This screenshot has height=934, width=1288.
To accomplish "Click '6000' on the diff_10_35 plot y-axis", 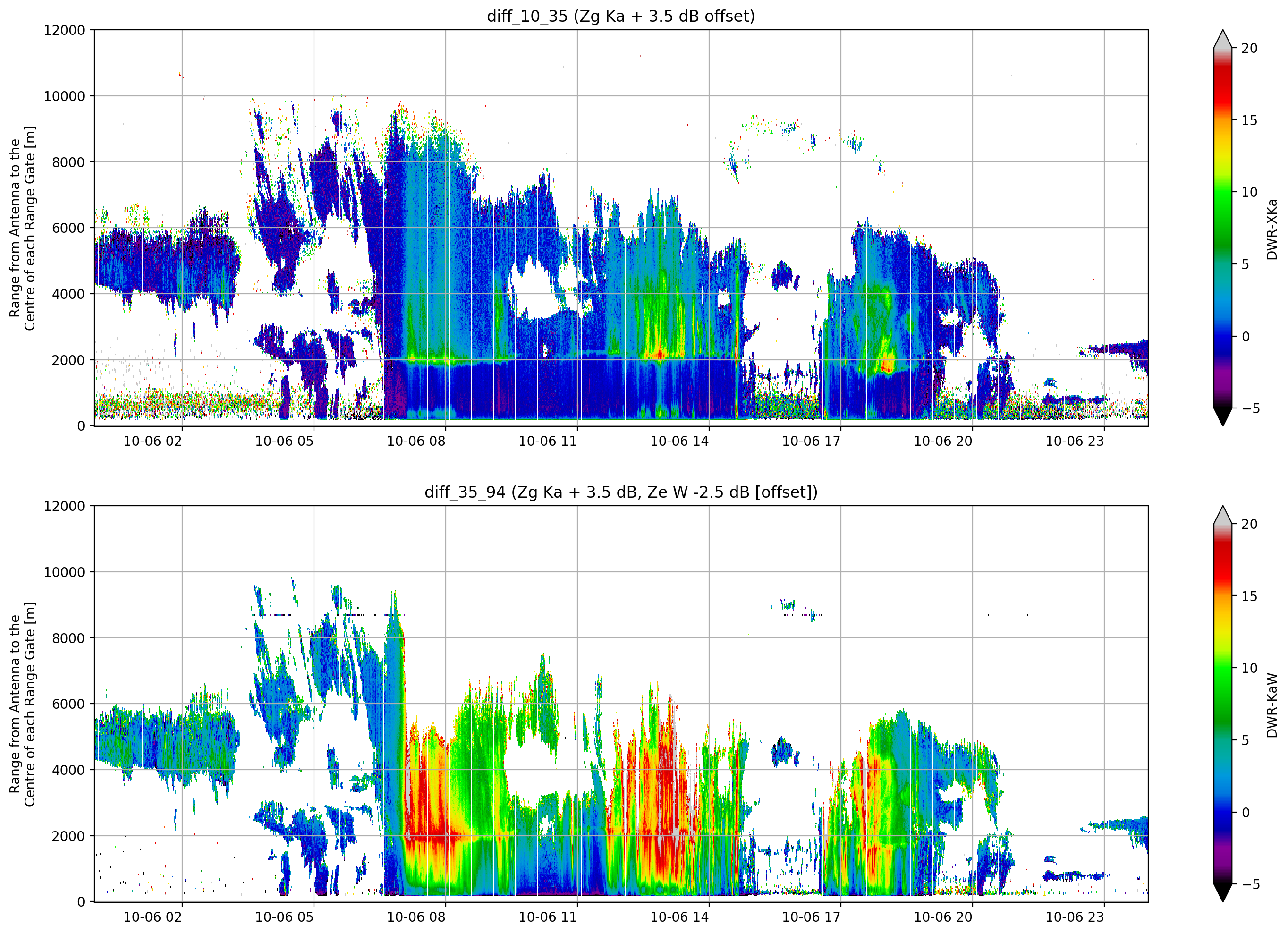I will click(68, 228).
